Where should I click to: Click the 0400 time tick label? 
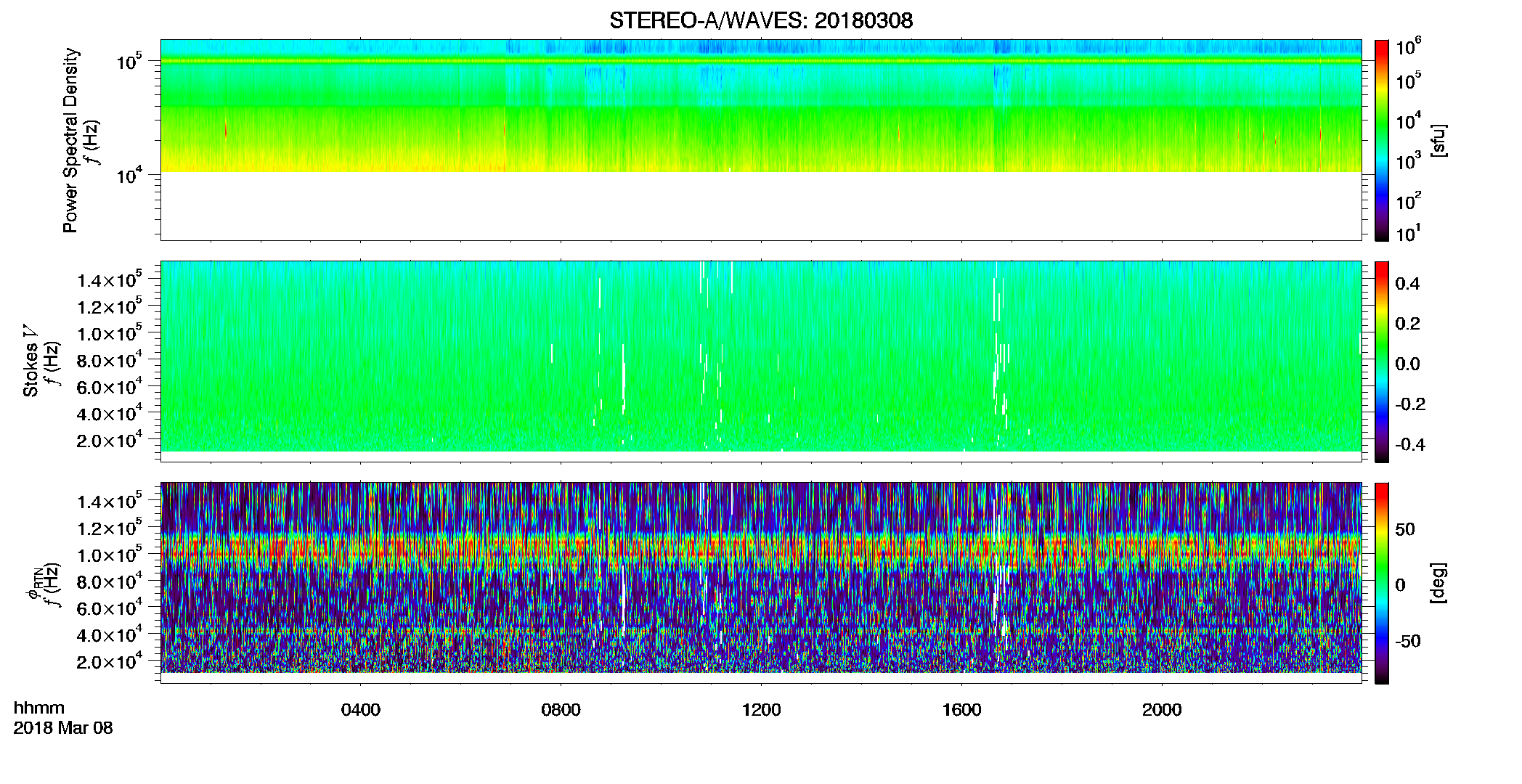[x=360, y=710]
